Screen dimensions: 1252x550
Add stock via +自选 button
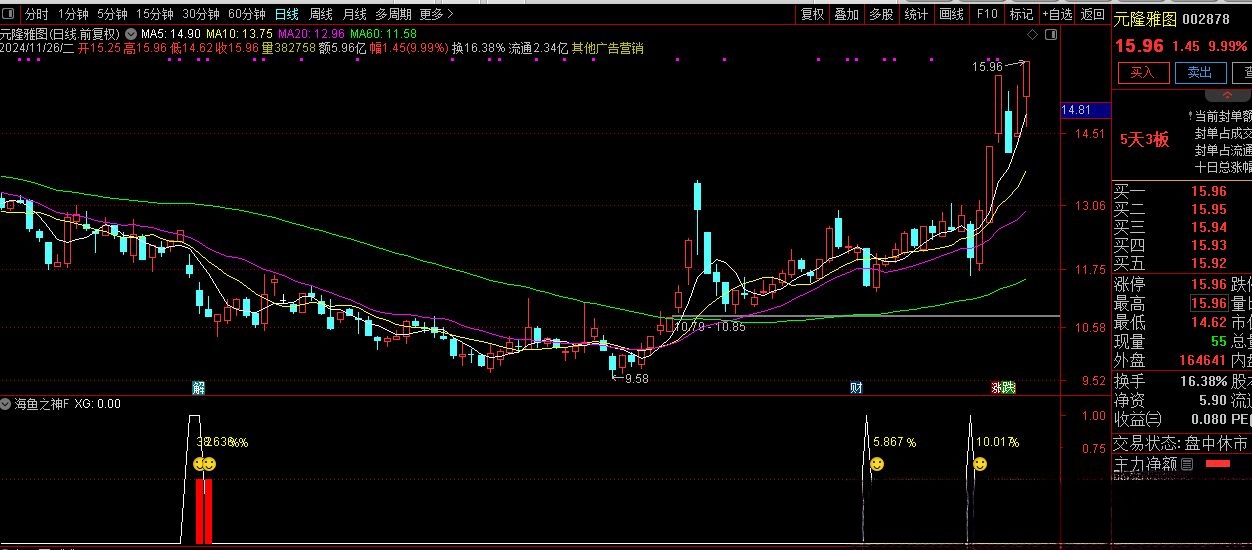click(1056, 14)
